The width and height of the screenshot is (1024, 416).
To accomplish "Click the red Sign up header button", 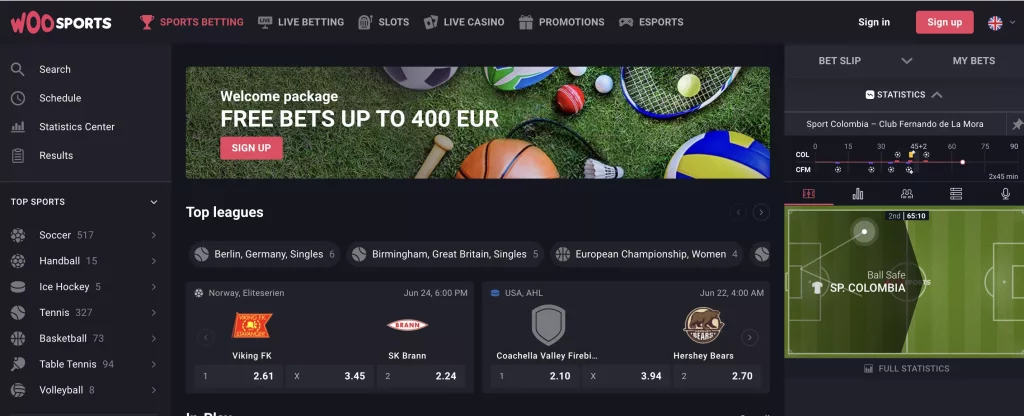I will point(944,22).
